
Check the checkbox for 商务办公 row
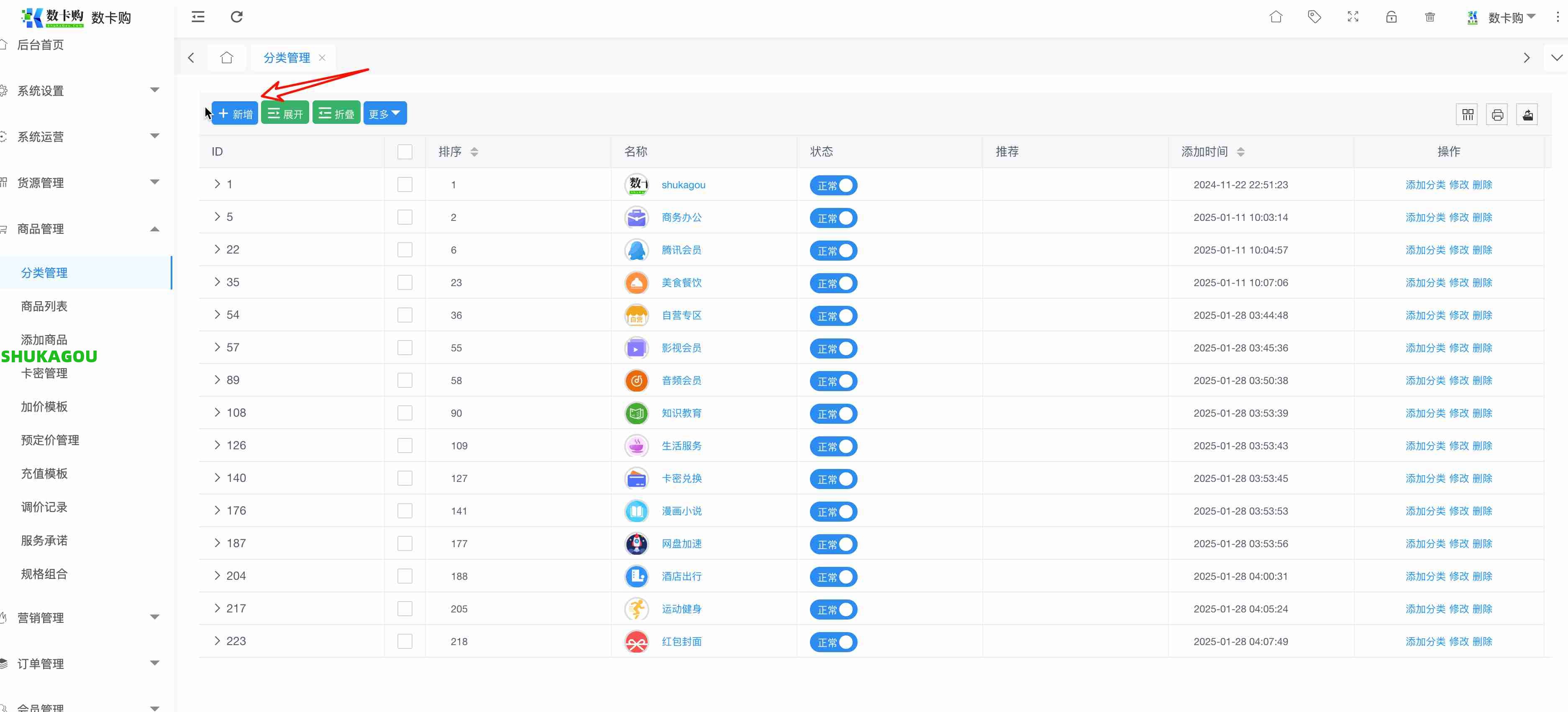[405, 217]
